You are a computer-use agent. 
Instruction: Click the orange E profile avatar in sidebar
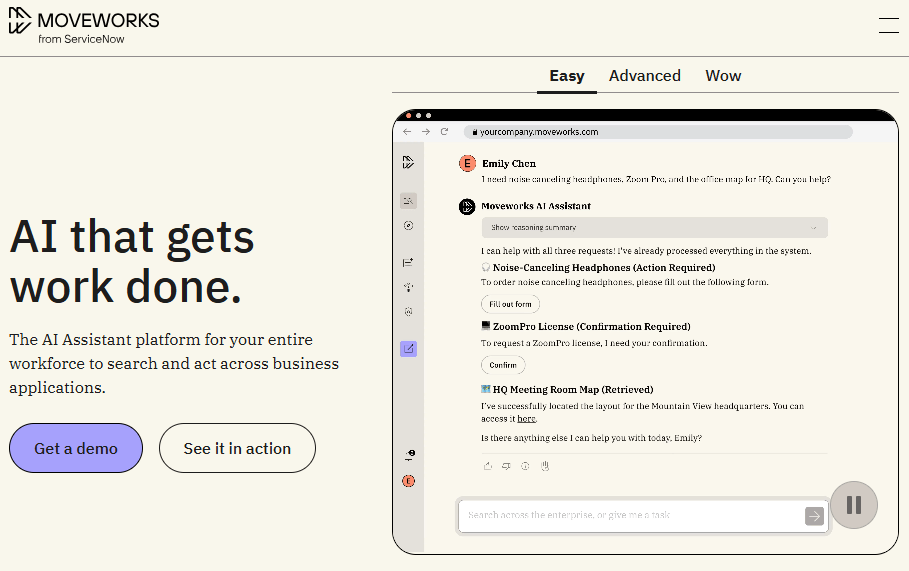click(x=408, y=481)
